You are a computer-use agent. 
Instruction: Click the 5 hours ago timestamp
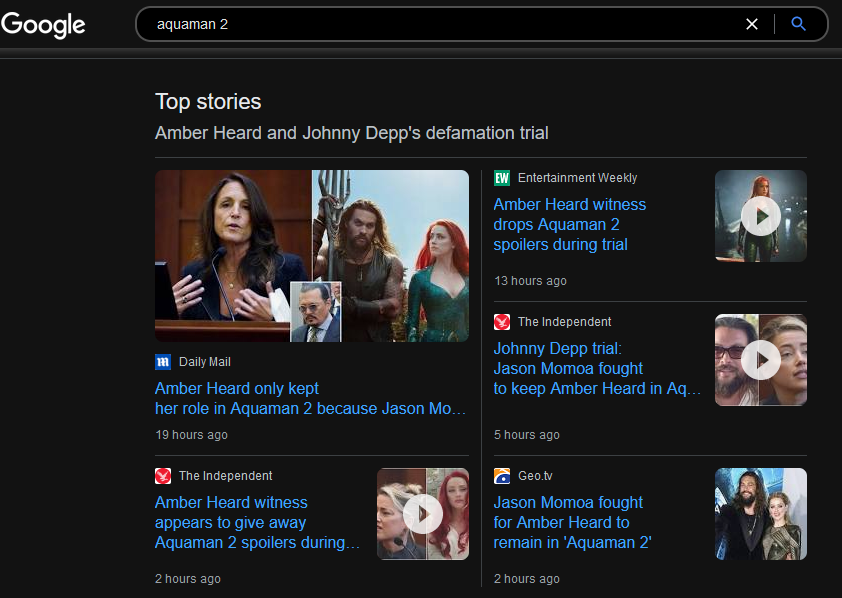(526, 435)
